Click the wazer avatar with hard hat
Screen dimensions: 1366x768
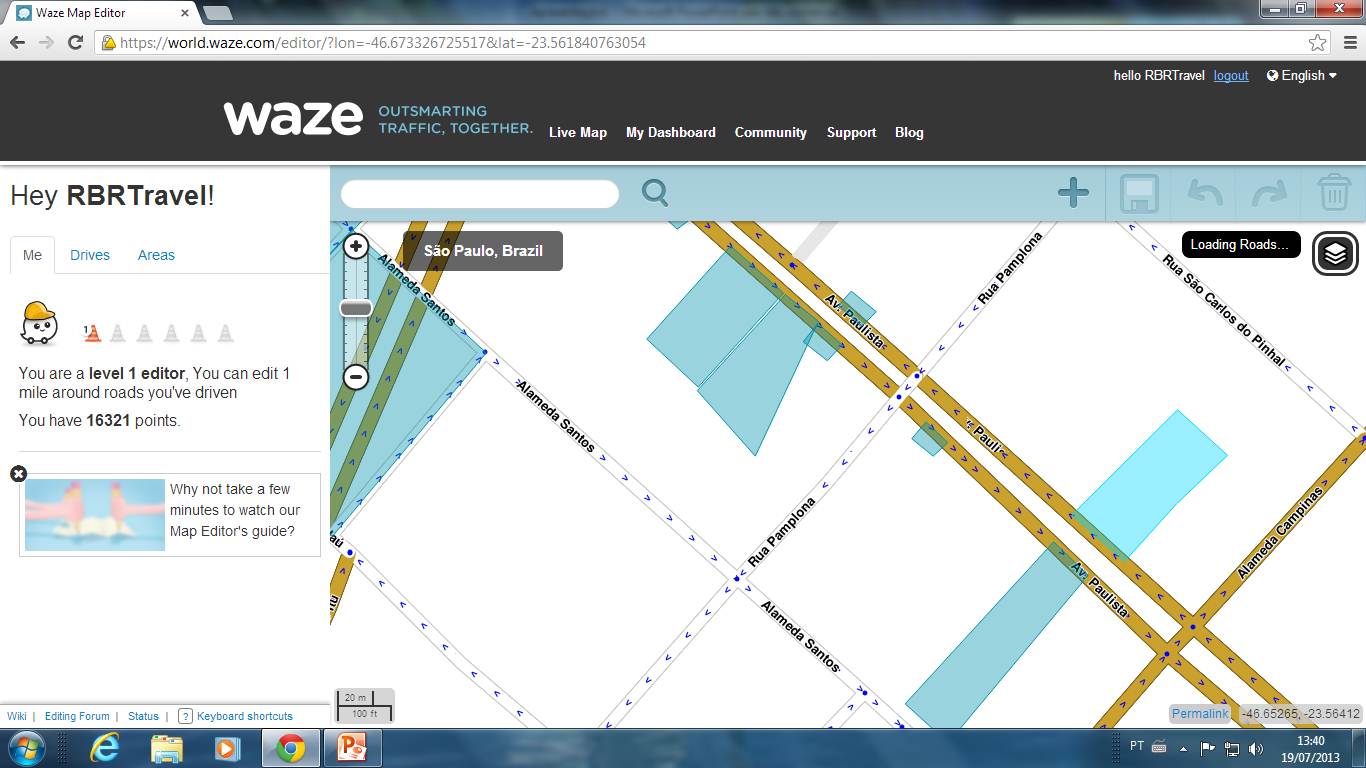40,324
